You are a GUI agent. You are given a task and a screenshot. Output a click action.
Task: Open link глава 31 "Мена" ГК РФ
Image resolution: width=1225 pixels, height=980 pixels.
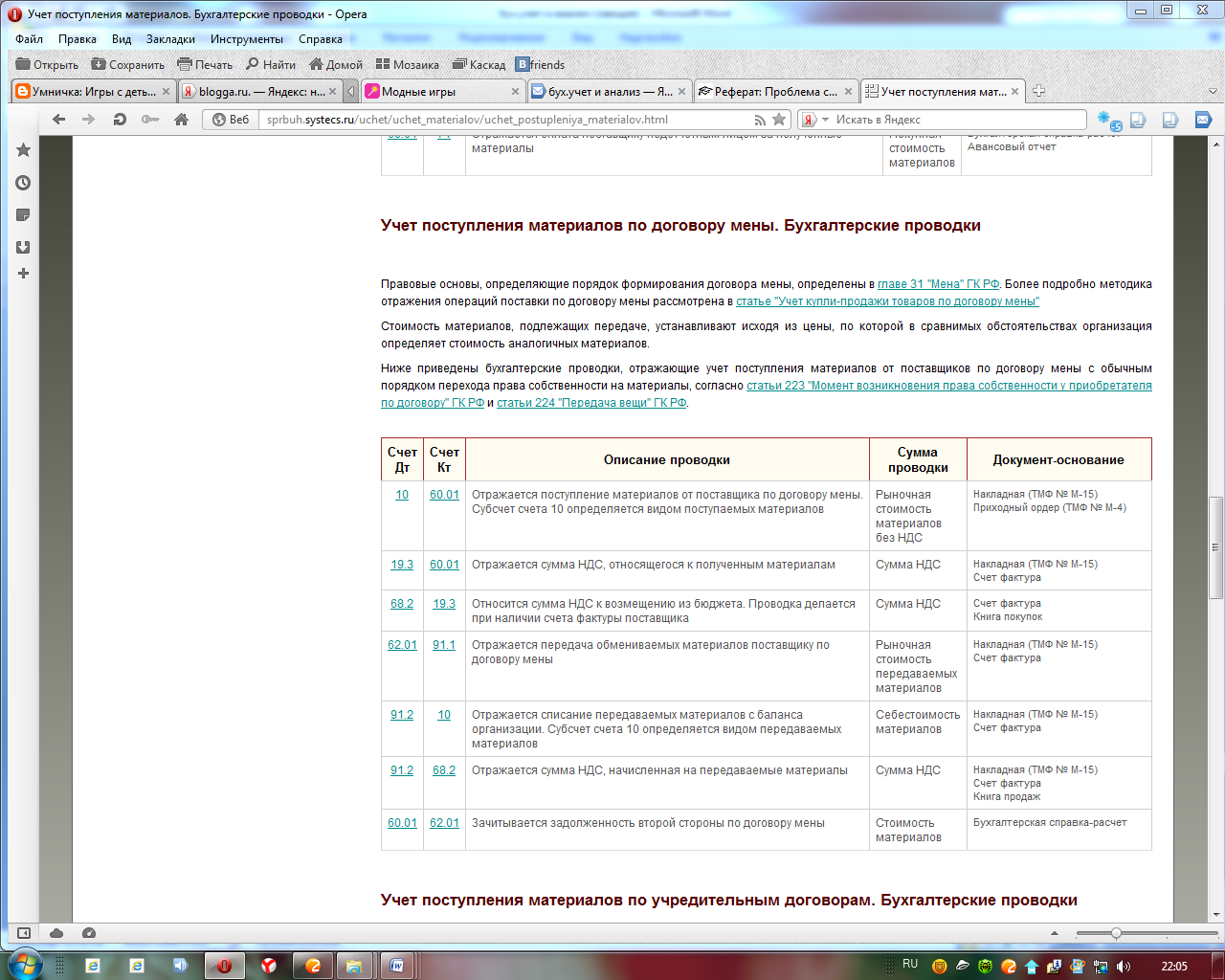[939, 284]
